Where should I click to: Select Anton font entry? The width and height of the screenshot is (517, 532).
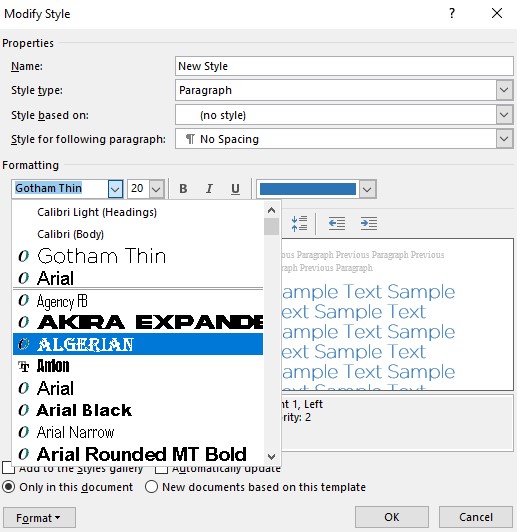coord(137,366)
